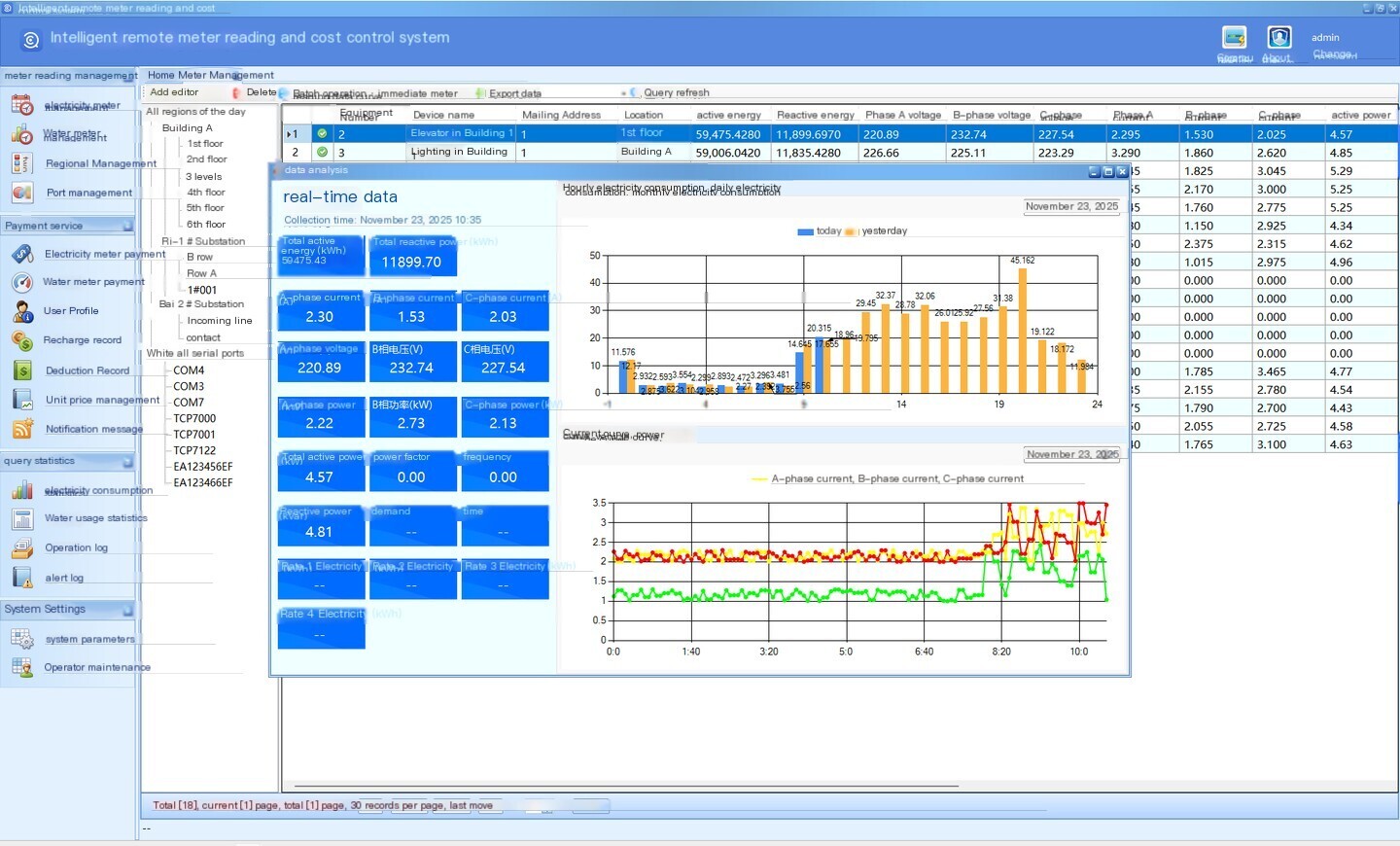Click the Total reactive power 11899.70 tile
1400x846 pixels.
pyautogui.click(x=412, y=256)
